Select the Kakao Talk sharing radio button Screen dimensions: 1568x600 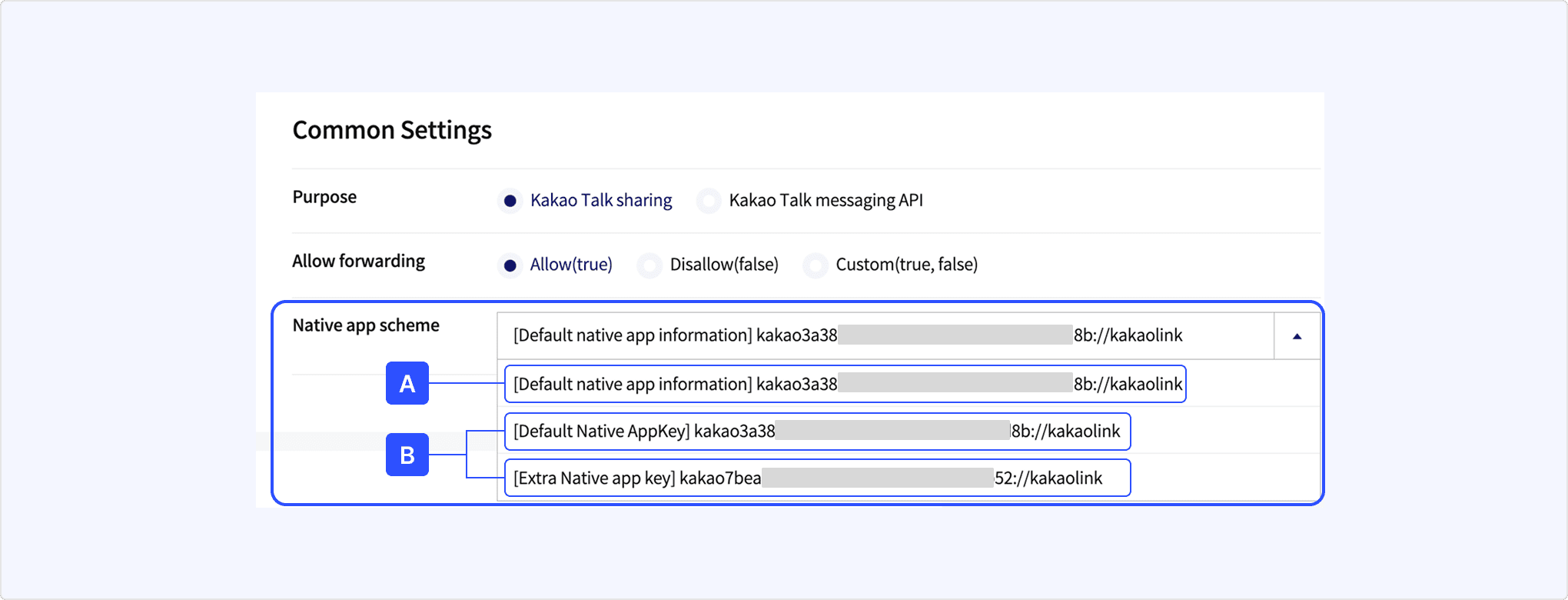510,201
